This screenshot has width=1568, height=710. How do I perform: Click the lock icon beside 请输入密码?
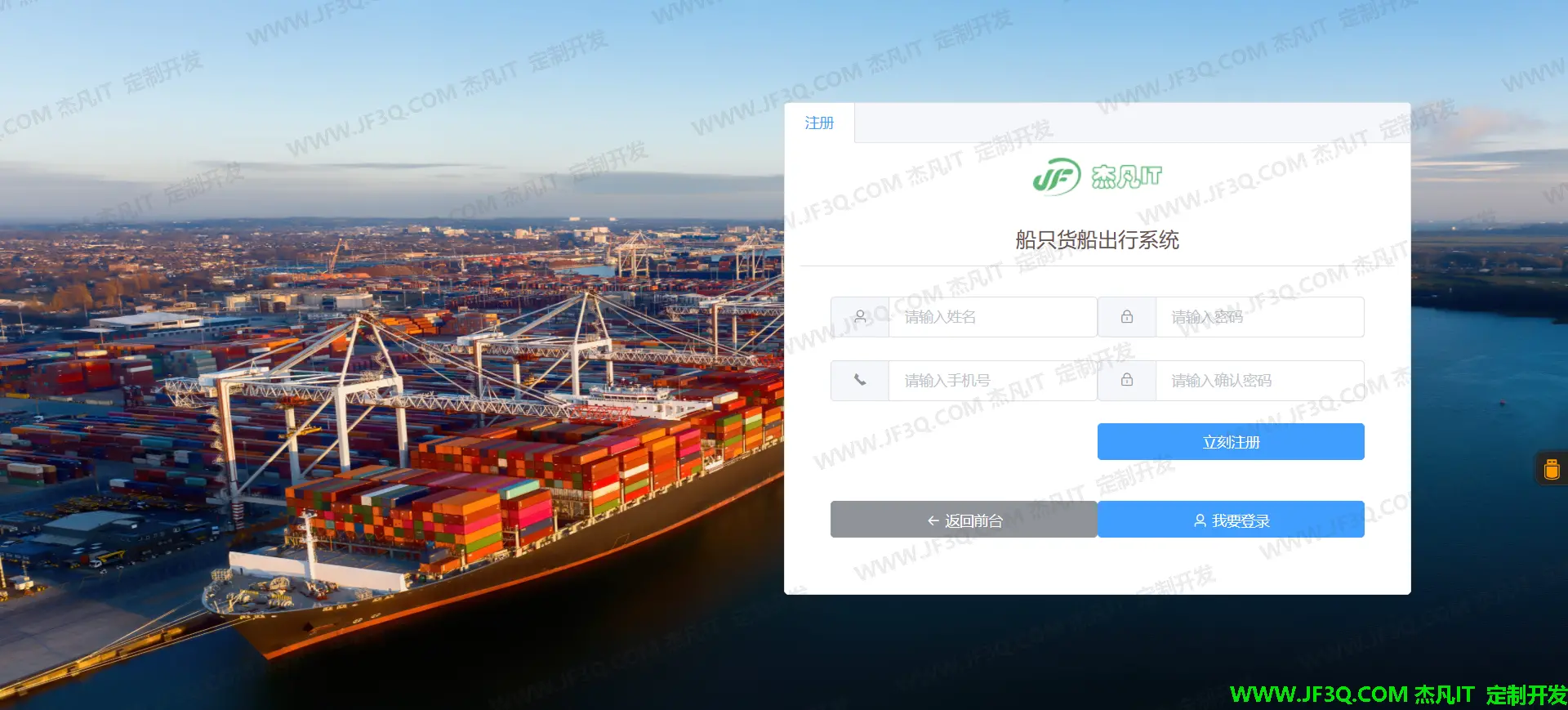point(1127,317)
